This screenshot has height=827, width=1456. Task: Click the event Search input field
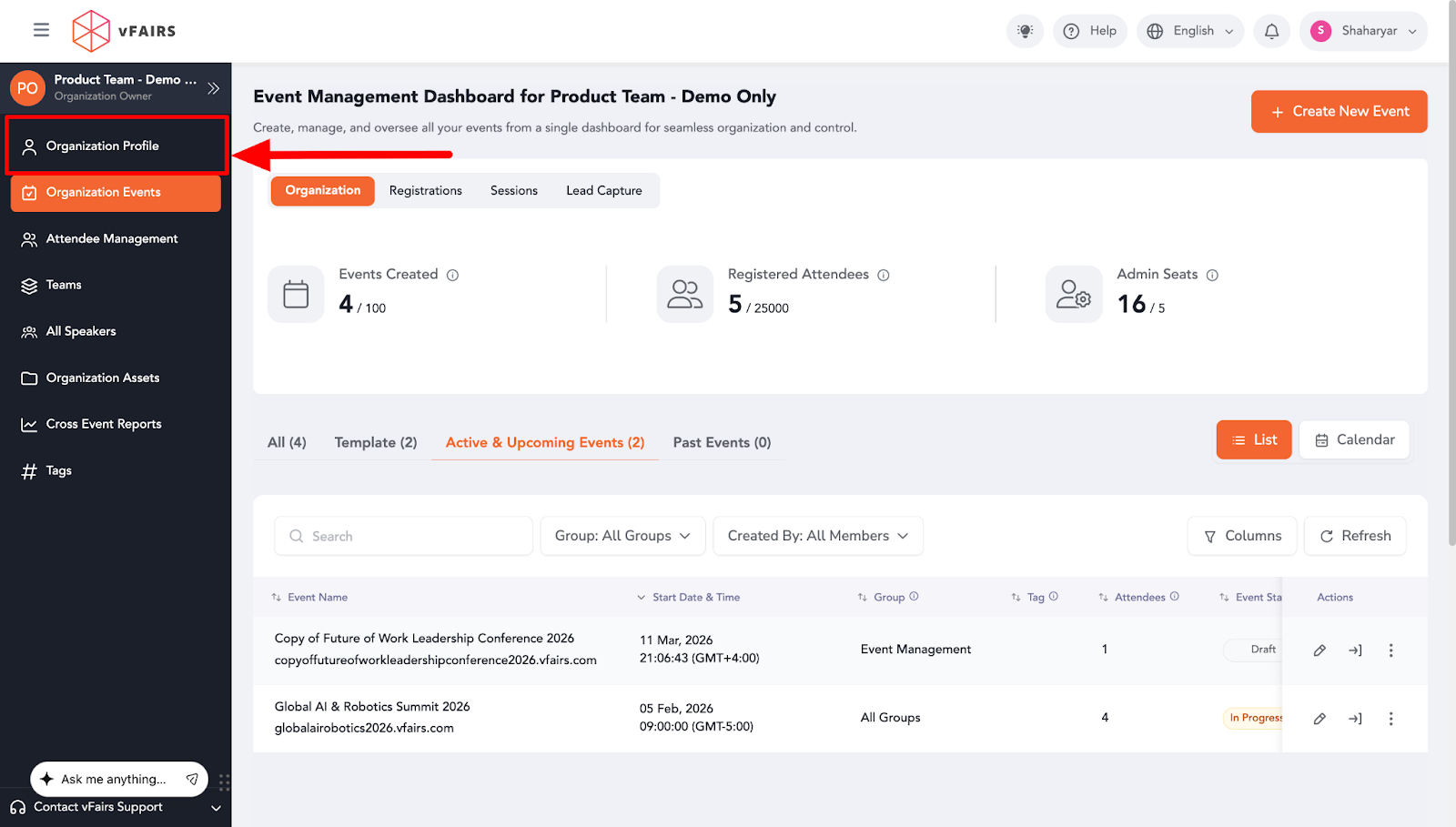tap(403, 537)
